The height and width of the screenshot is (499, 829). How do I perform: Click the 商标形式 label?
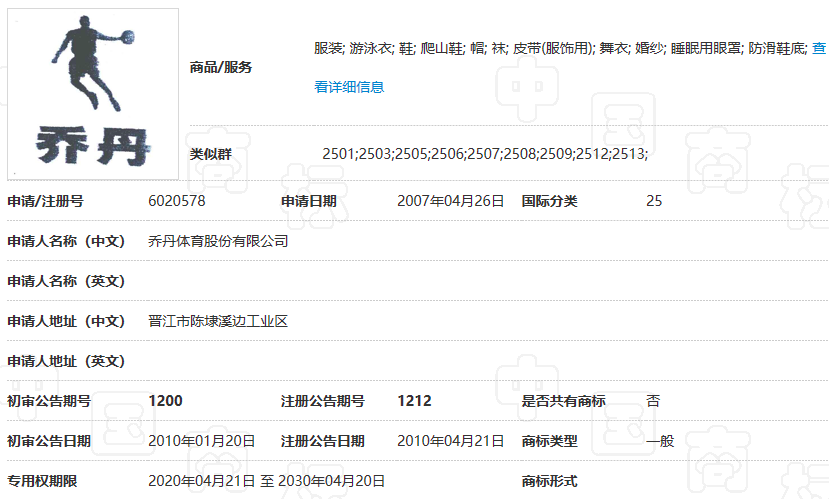tap(549, 481)
